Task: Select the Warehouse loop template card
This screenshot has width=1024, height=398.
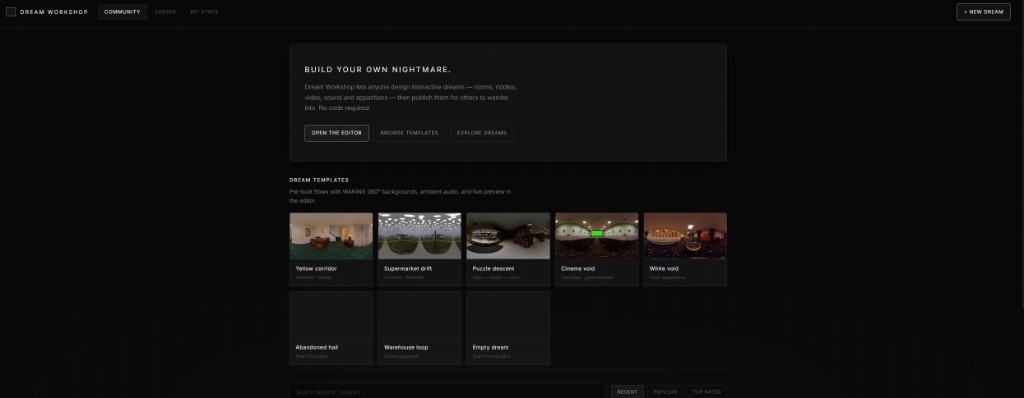Action: click(419, 328)
